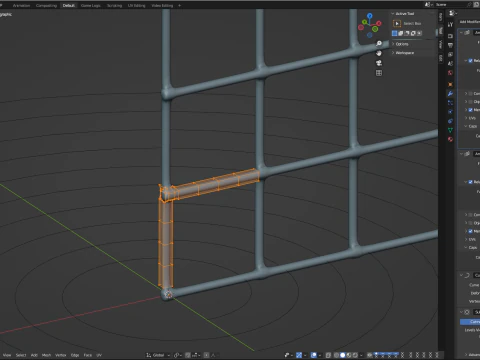Toggle viewport gizmos button
The width and height of the screenshot is (480, 360).
(x=299, y=355)
